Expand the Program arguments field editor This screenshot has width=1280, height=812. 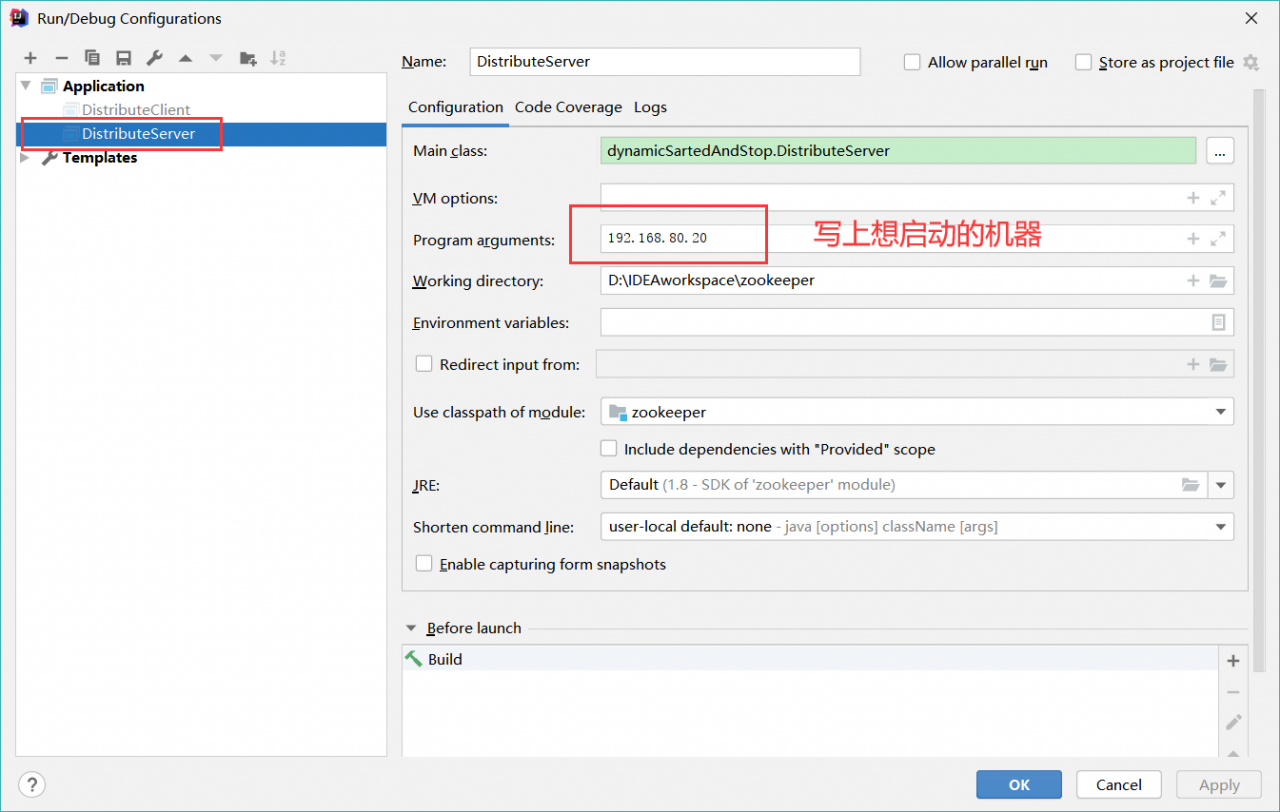pyautogui.click(x=1217, y=239)
